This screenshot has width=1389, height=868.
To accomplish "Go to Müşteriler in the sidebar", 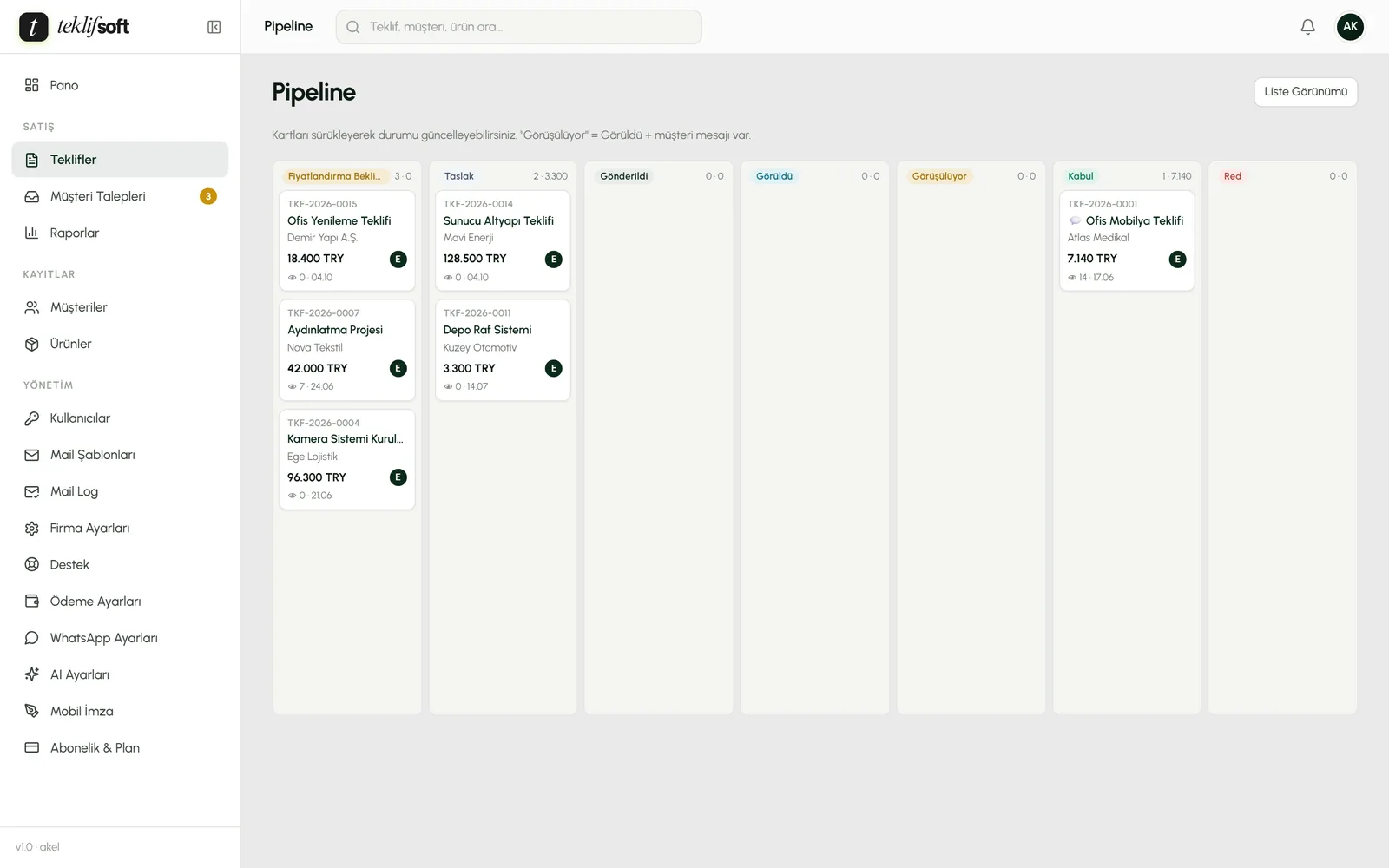I will pyautogui.click(x=120, y=307).
